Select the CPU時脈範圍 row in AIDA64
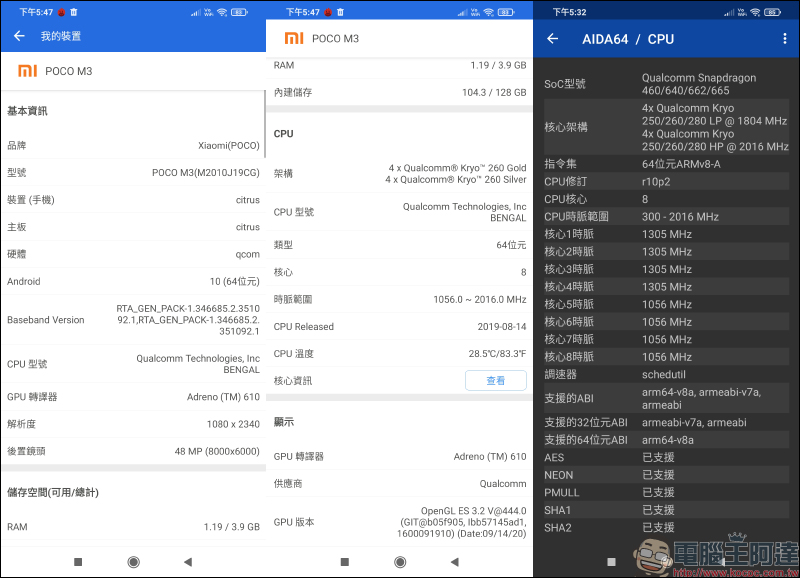 [666, 217]
